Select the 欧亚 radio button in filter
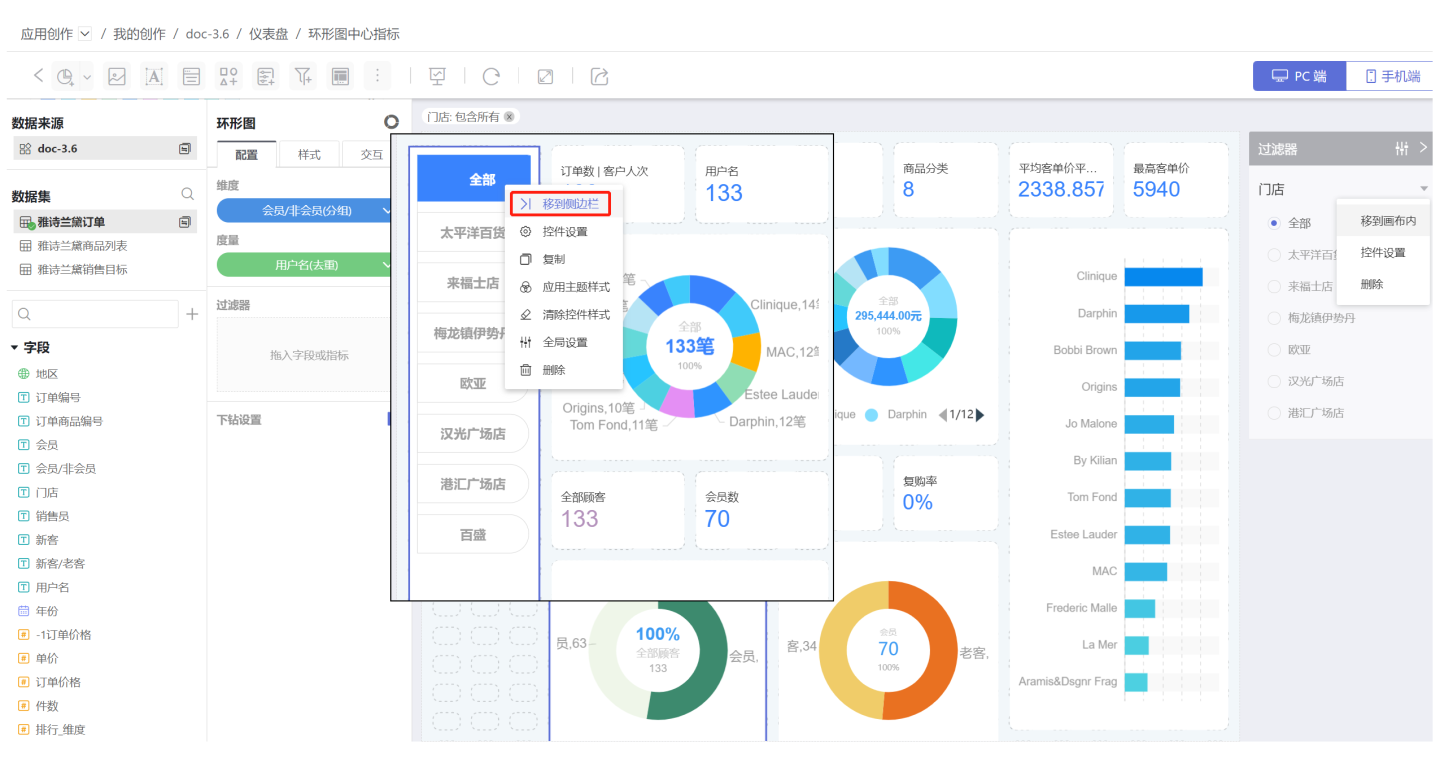Viewport: 1440px width, 763px height. 1274,350
